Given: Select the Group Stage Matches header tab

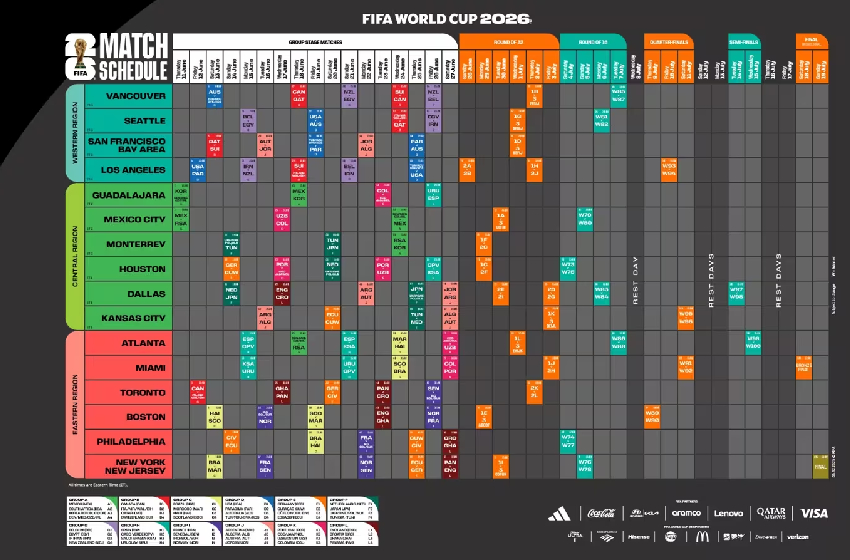Looking at the screenshot, I should [x=315, y=41].
